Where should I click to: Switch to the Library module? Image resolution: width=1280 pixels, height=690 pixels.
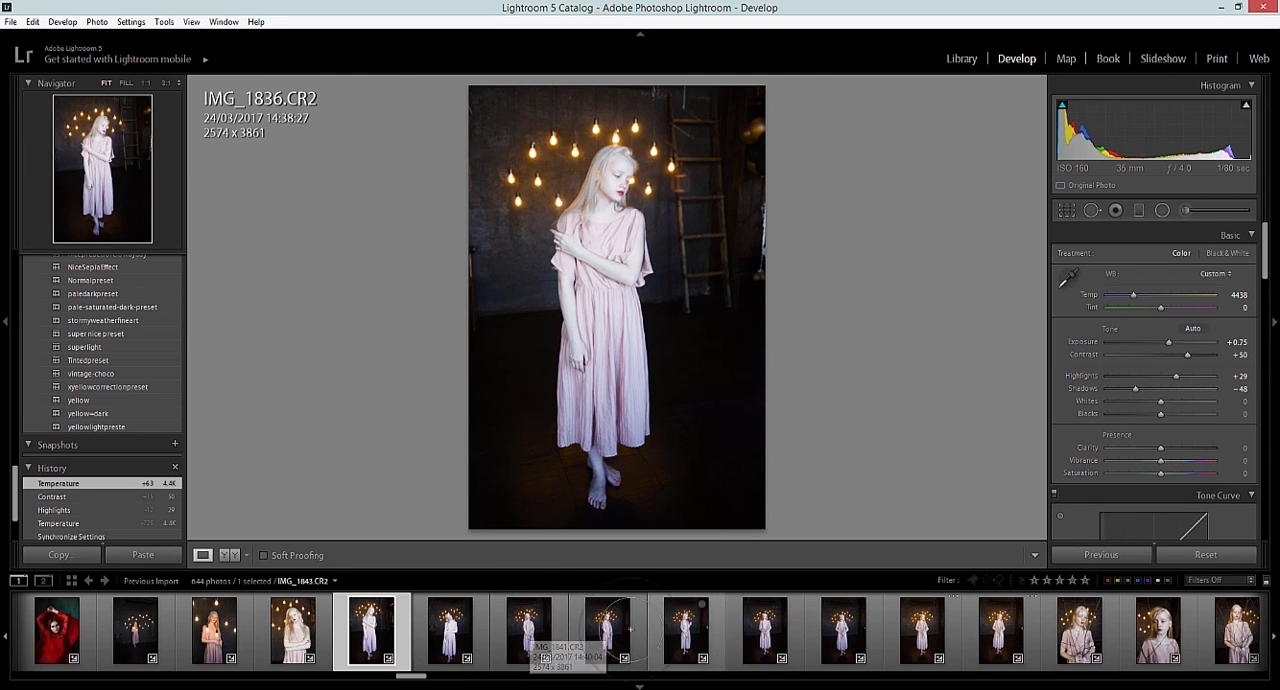coord(961,59)
